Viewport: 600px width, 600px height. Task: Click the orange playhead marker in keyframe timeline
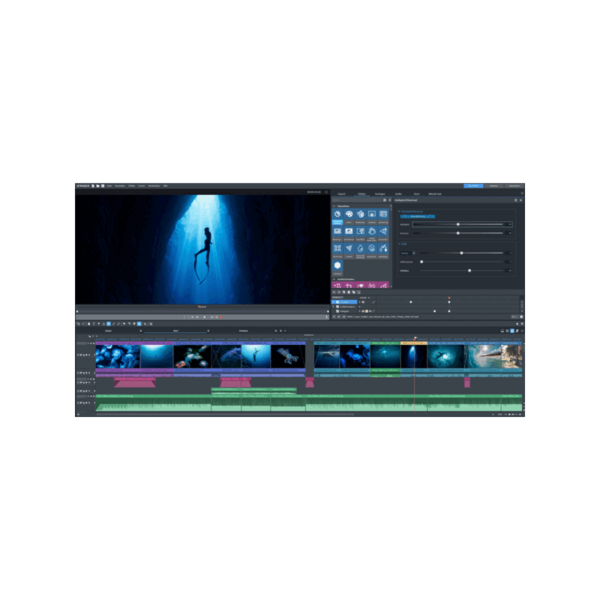(449, 298)
